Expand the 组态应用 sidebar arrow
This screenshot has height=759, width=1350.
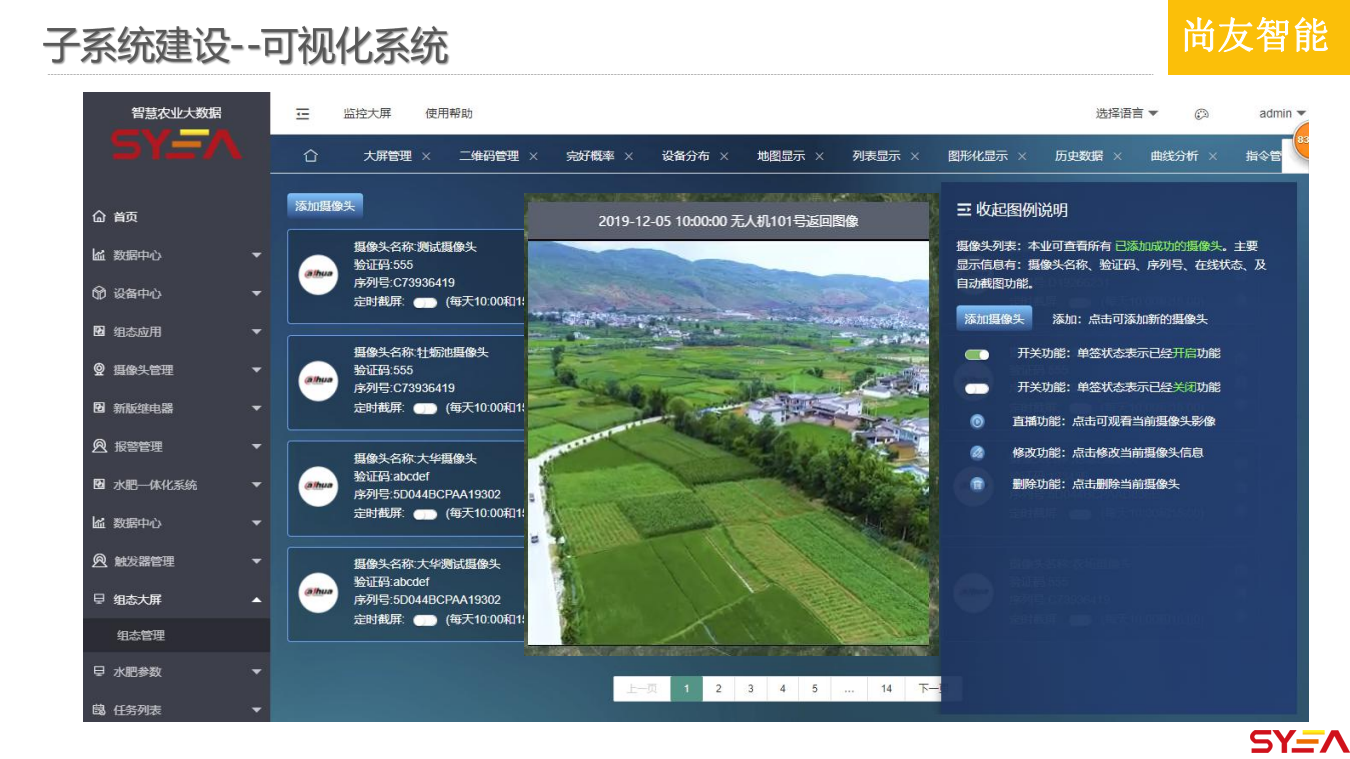pyautogui.click(x=256, y=332)
